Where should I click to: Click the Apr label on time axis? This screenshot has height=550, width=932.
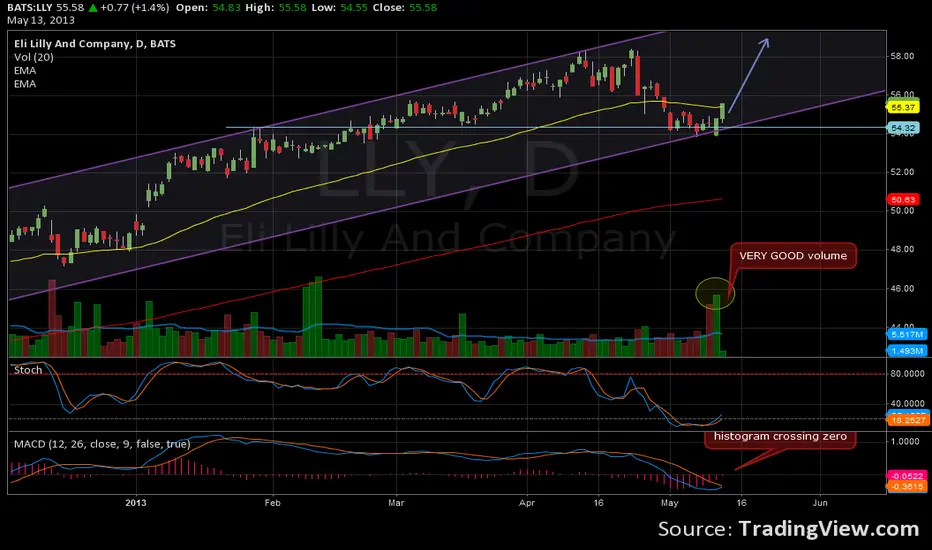pos(527,503)
